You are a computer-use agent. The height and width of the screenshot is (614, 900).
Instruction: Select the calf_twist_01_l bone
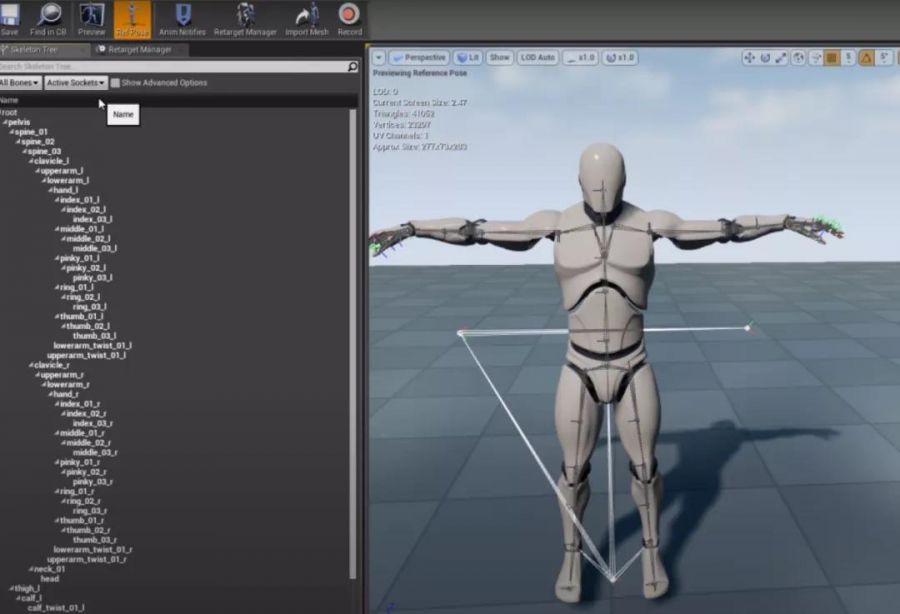click(56, 608)
